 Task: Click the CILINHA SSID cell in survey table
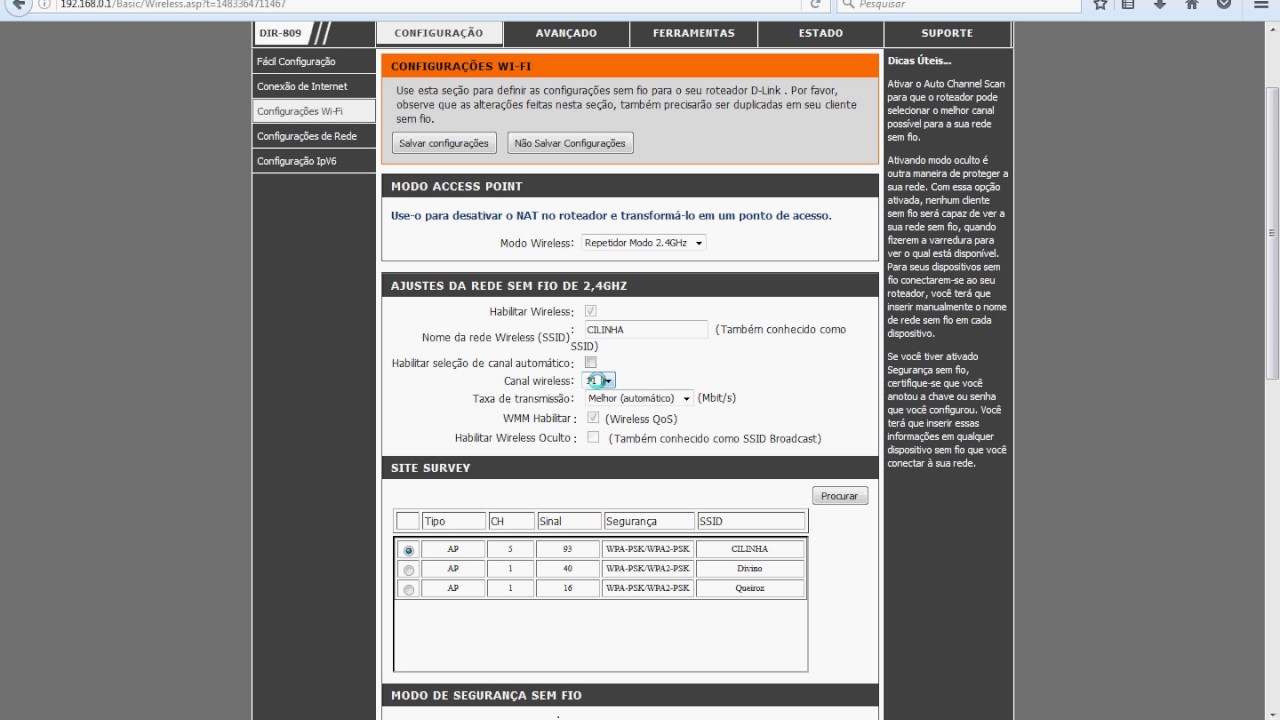[750, 549]
